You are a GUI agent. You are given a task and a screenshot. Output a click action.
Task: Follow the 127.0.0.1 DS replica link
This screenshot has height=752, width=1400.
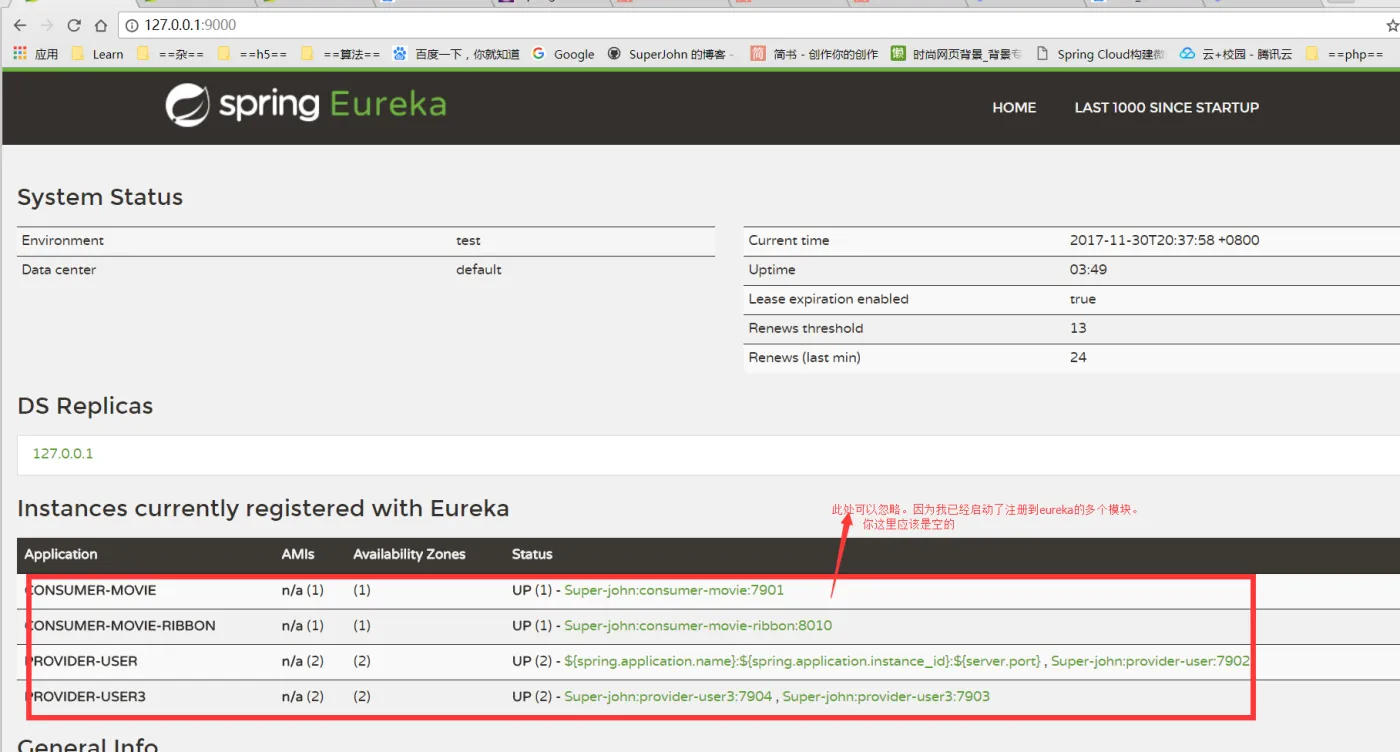(x=63, y=453)
